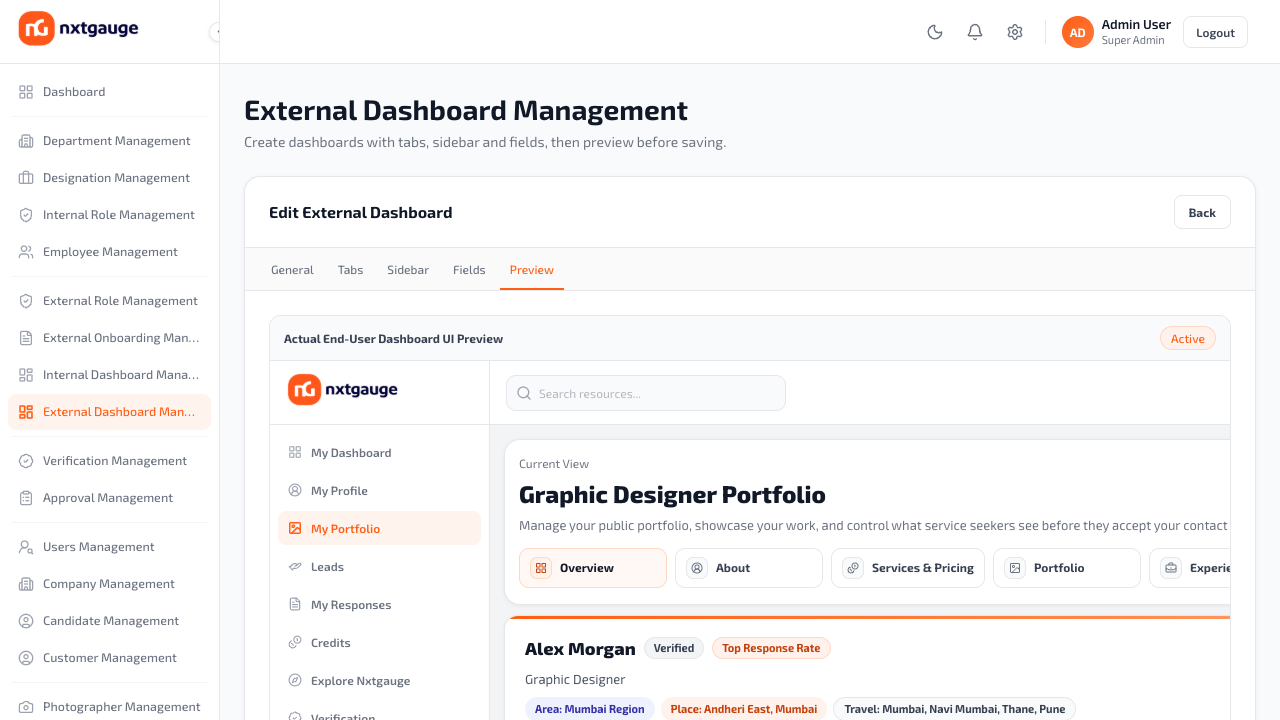This screenshot has width=1280, height=720.
Task: Click Photographer Management camera icon
Action: pyautogui.click(x=26, y=707)
